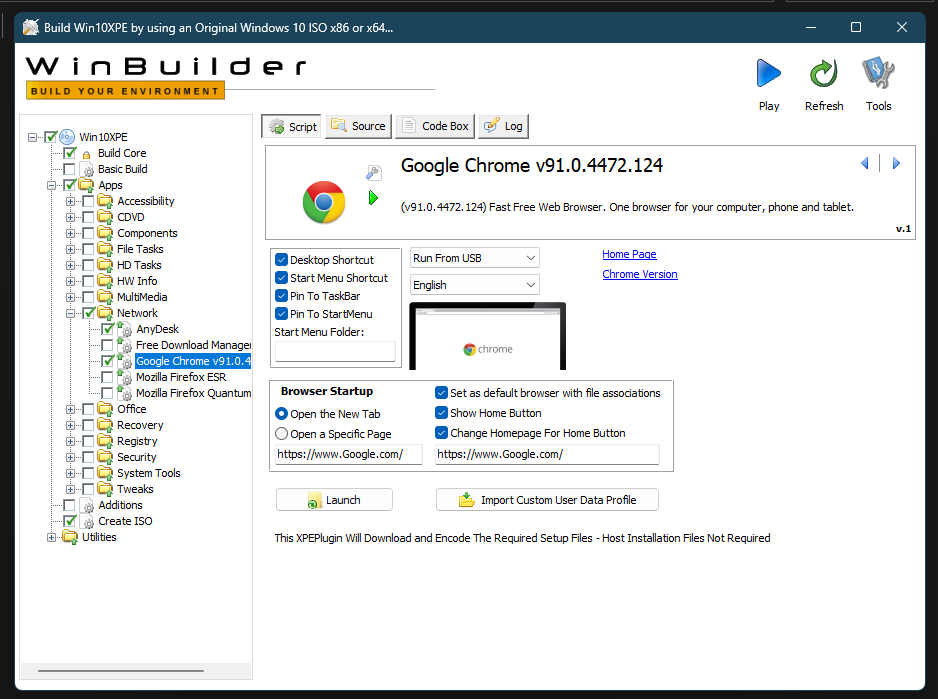Switch to the Script tab
The height and width of the screenshot is (699, 938).
click(x=291, y=126)
